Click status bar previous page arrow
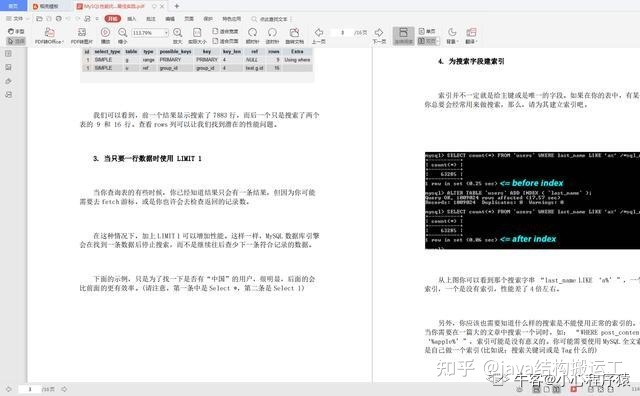The image size is (640, 396). point(9,389)
